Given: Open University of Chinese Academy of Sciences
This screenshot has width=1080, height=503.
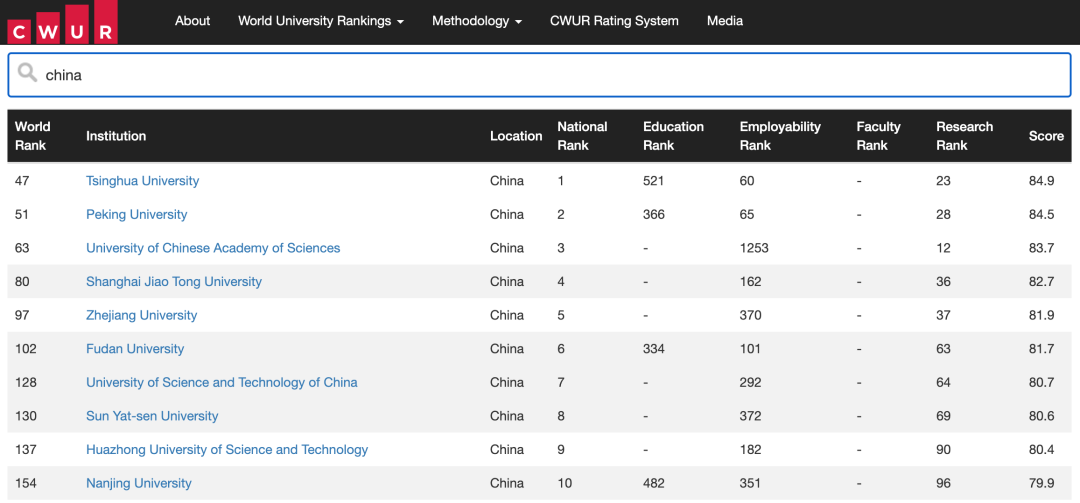Looking at the screenshot, I should point(213,247).
